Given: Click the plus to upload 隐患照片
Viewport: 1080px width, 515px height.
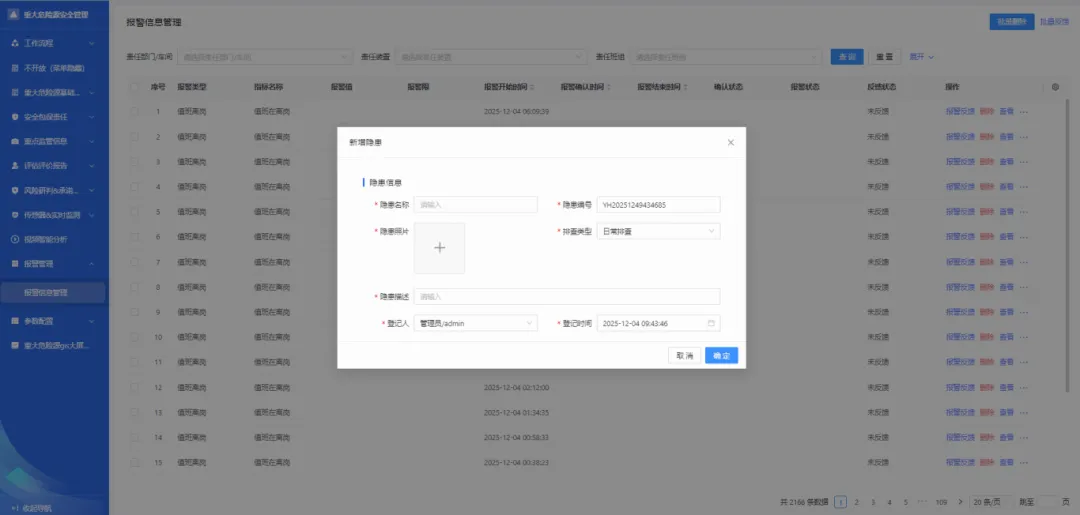Looking at the screenshot, I should click(439, 248).
